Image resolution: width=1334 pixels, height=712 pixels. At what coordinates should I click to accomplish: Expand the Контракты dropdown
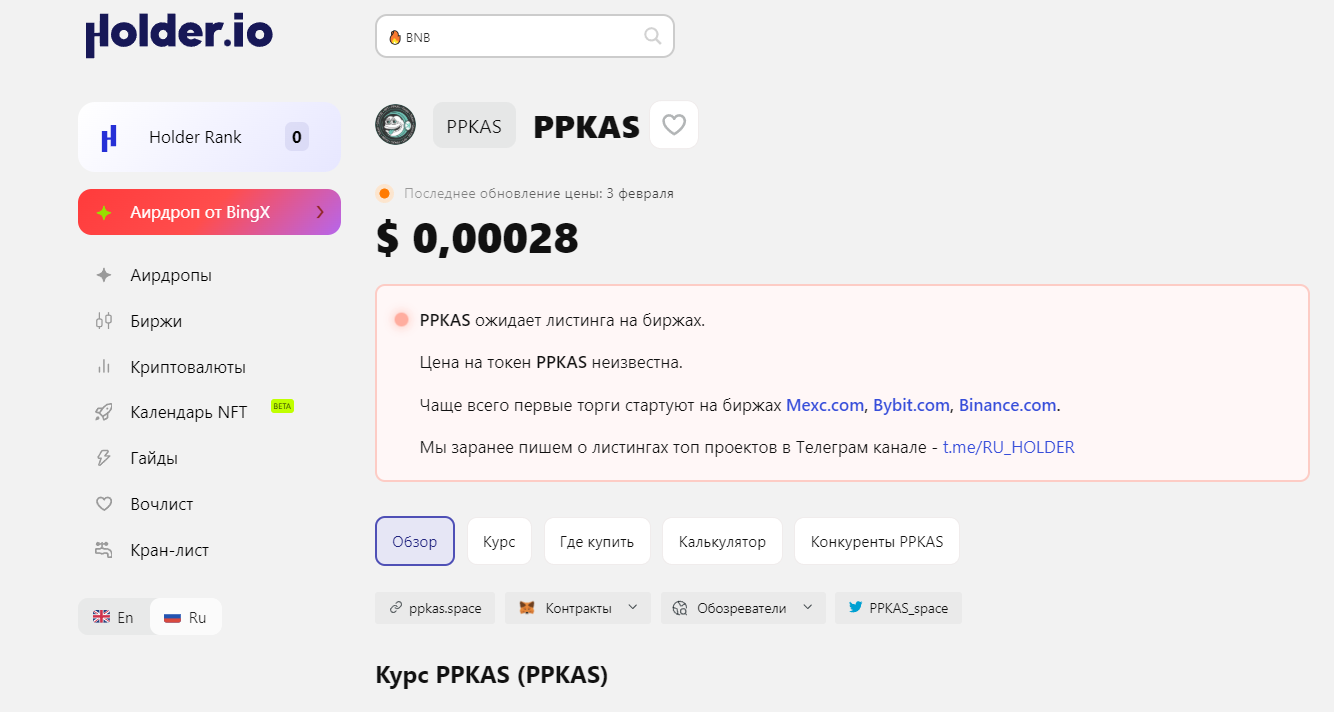[x=632, y=608]
